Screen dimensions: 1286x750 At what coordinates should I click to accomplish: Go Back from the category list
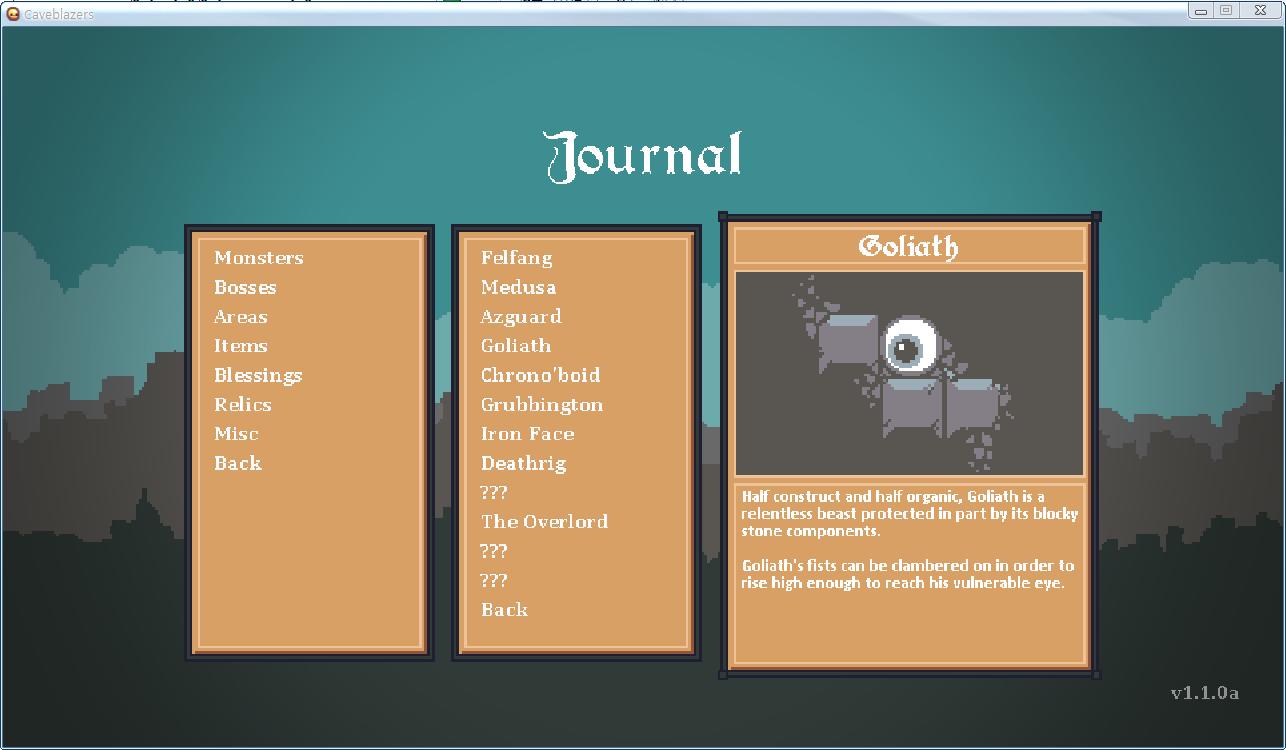tap(237, 463)
